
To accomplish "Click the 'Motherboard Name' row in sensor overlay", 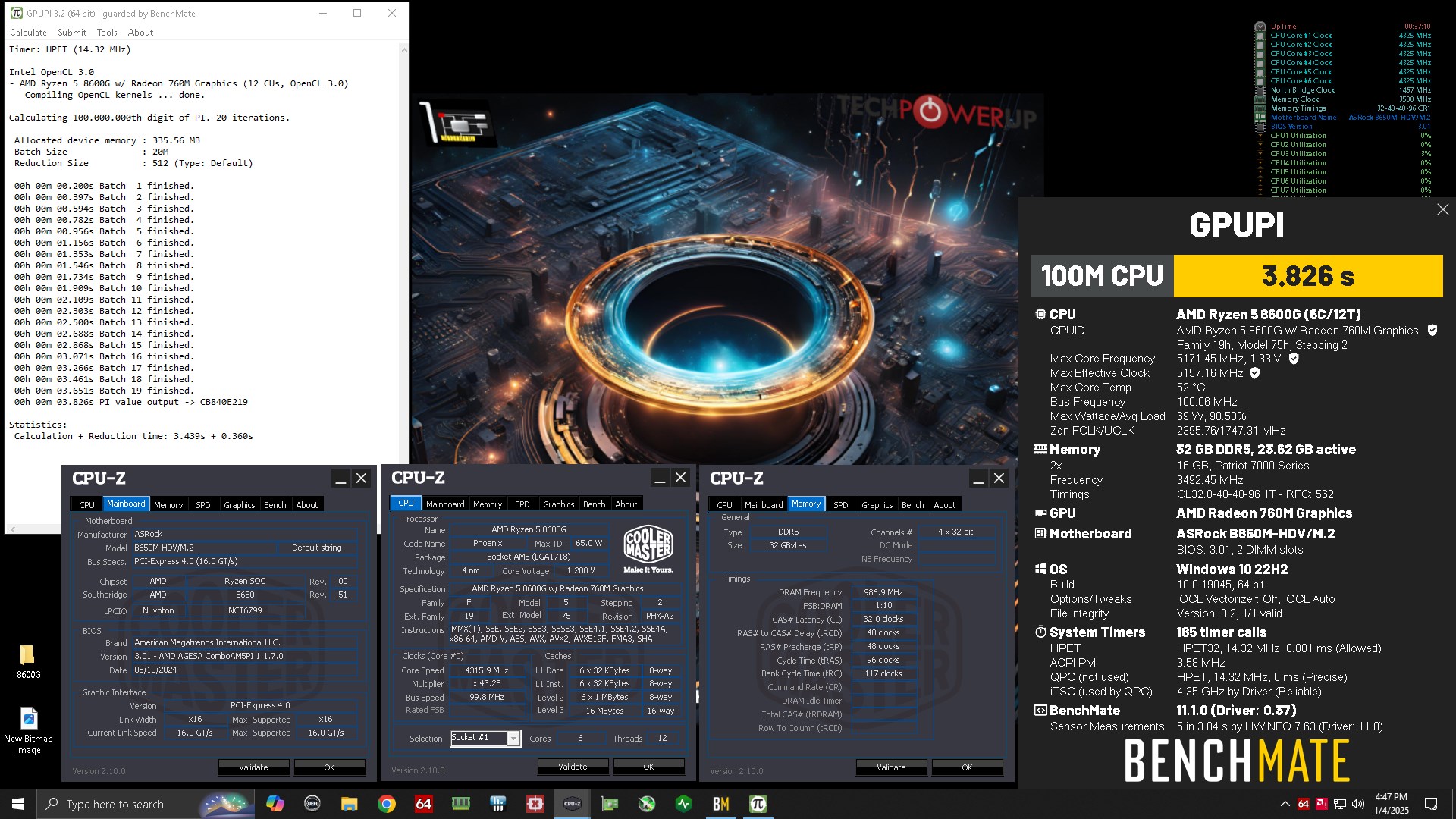I will tap(1343, 118).
